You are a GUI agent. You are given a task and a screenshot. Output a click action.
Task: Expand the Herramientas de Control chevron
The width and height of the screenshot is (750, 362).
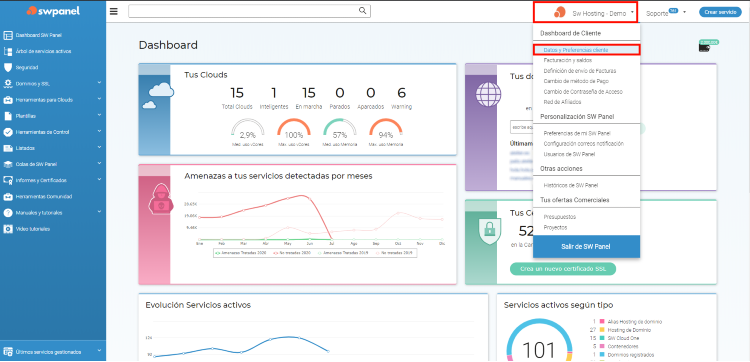(x=99, y=131)
